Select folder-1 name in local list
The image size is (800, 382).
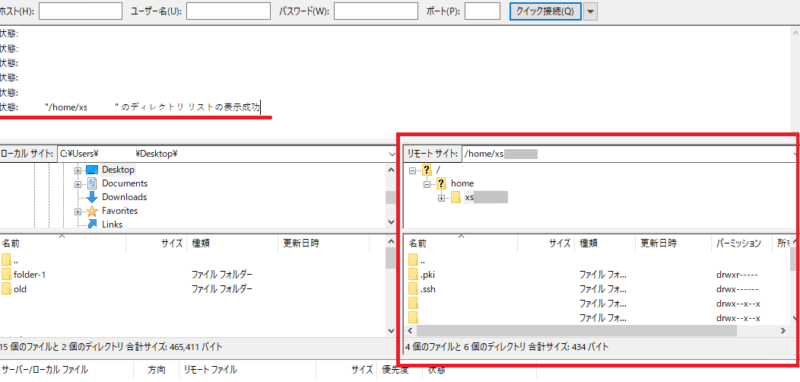coord(30,274)
